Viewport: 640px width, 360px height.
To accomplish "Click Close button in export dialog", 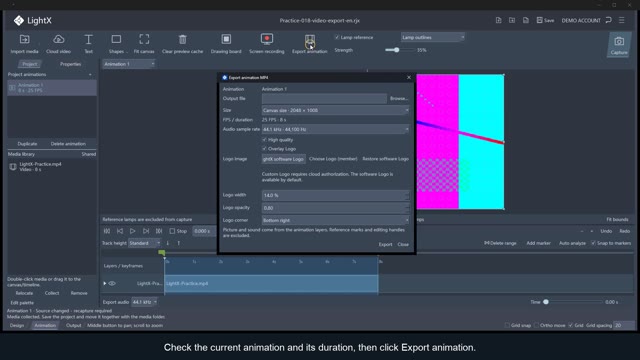I will (403, 244).
